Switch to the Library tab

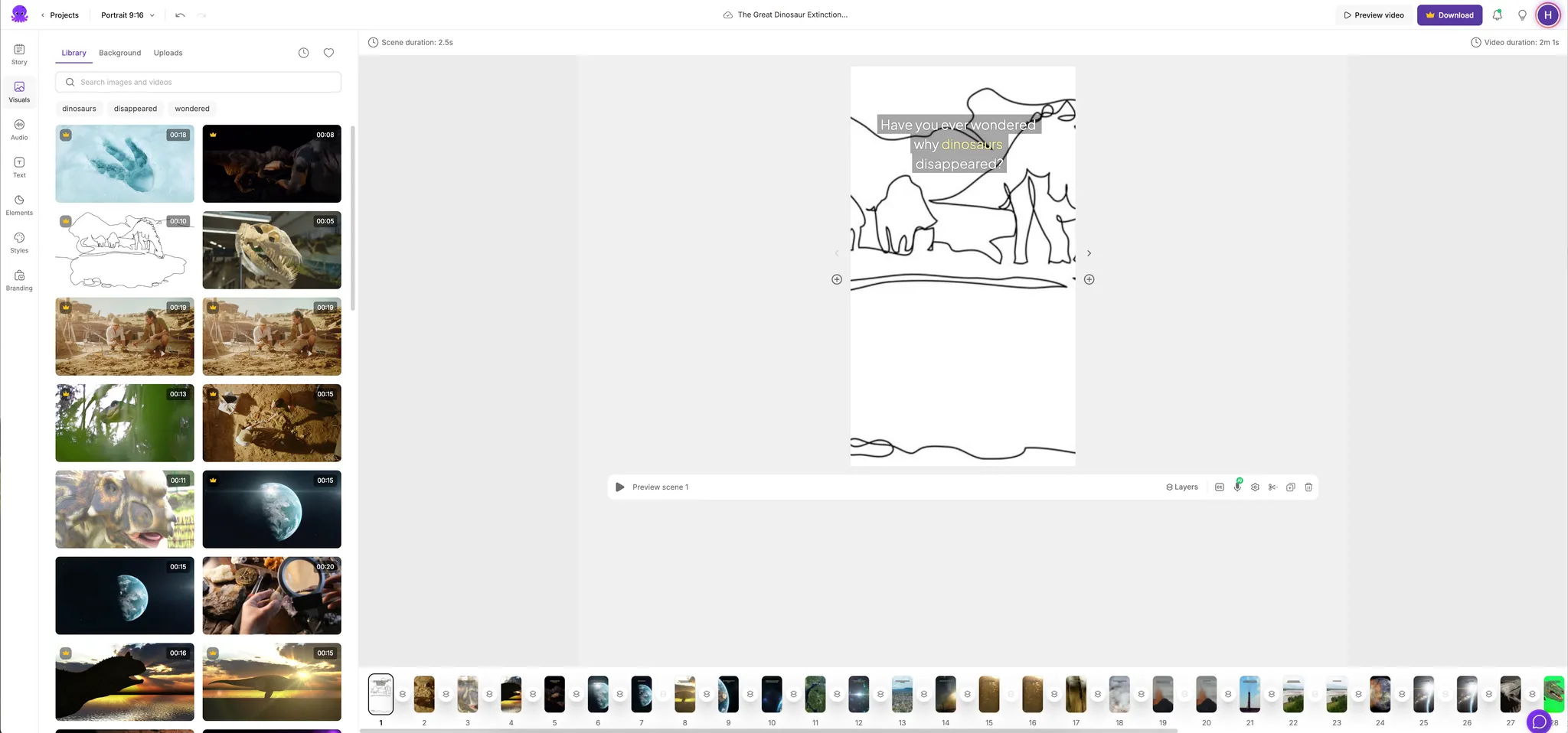click(x=73, y=53)
